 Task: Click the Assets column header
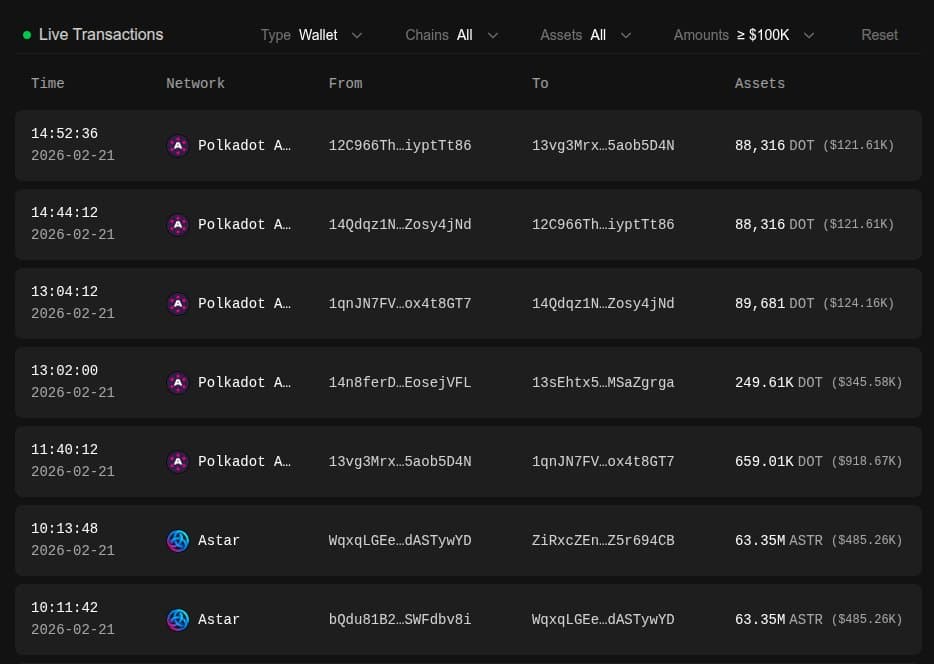click(759, 83)
